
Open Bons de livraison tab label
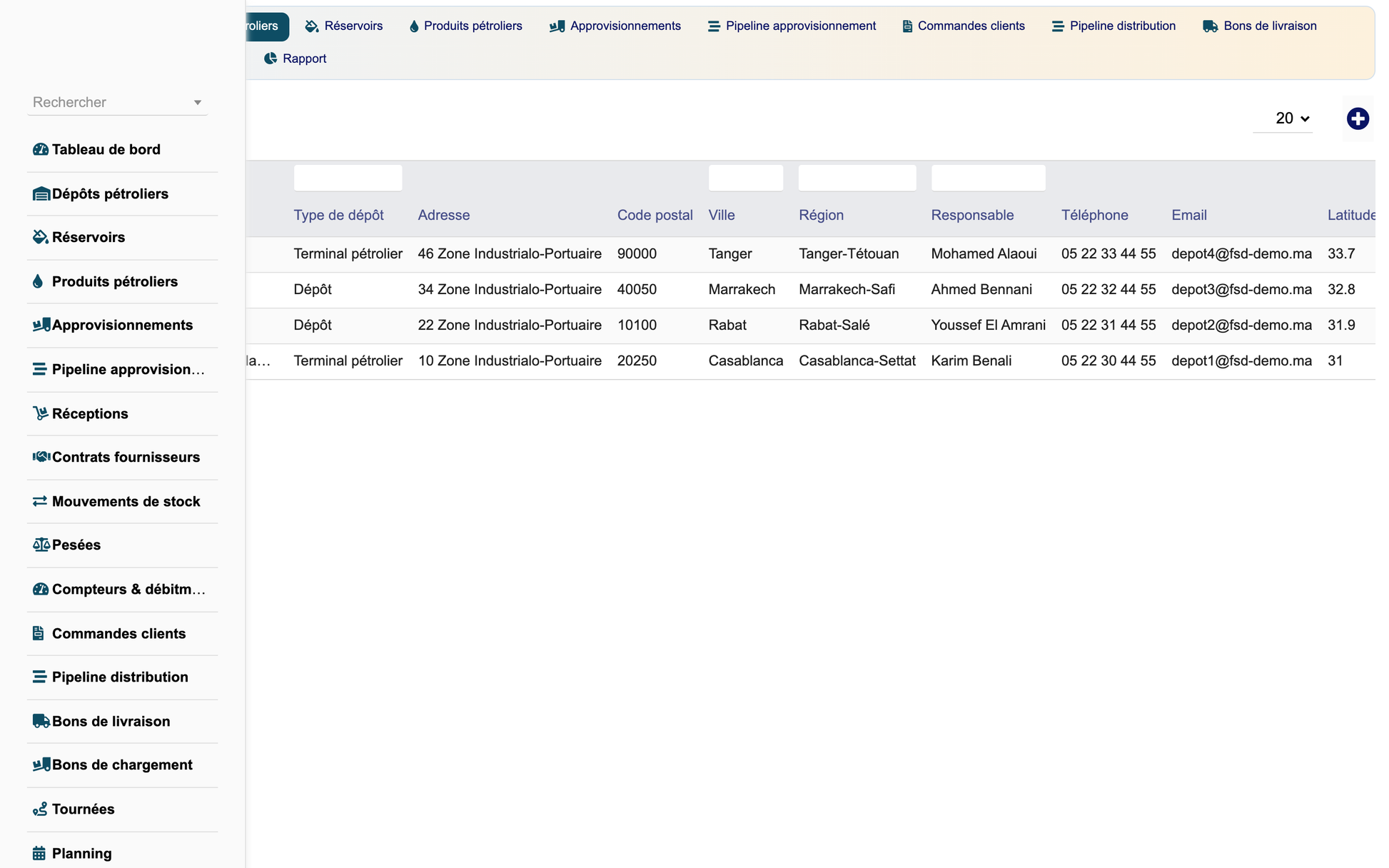1270,26
